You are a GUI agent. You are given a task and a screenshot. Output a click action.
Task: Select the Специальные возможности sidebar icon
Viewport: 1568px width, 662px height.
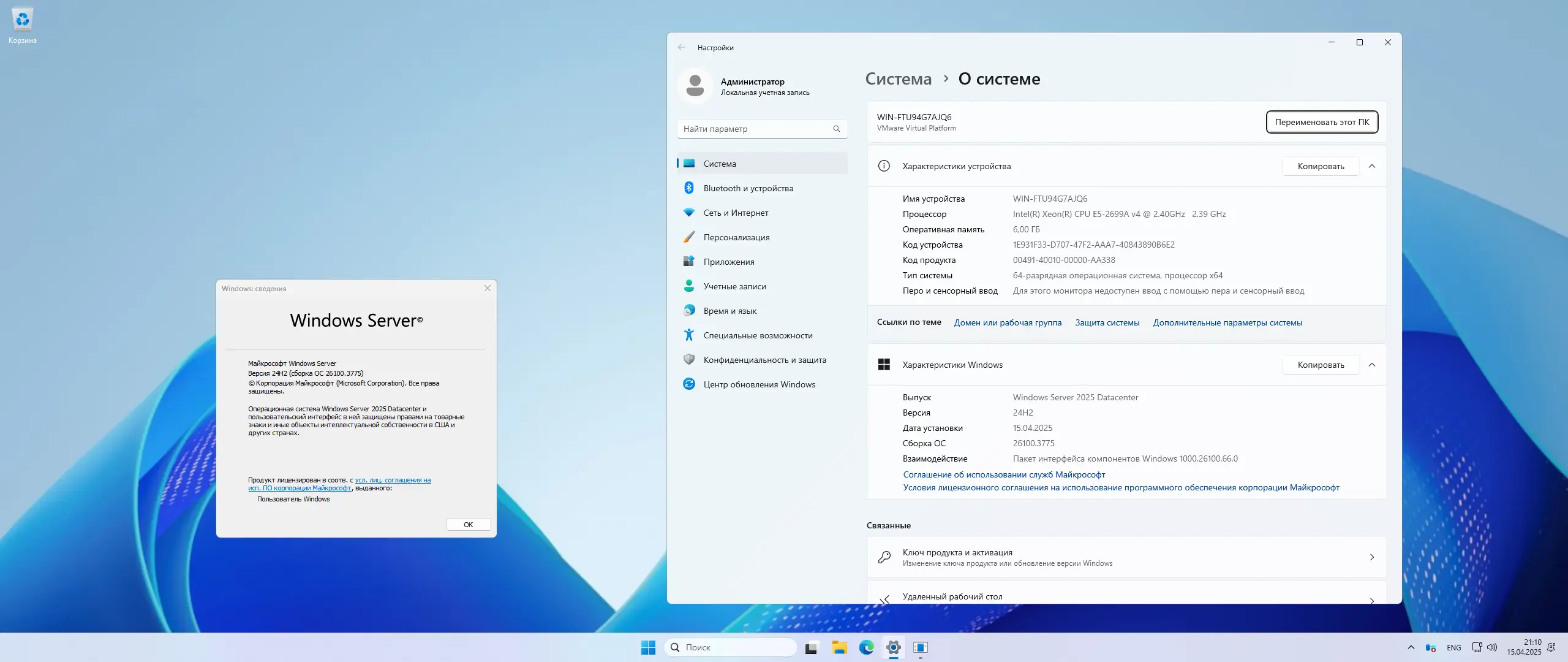tap(688, 335)
